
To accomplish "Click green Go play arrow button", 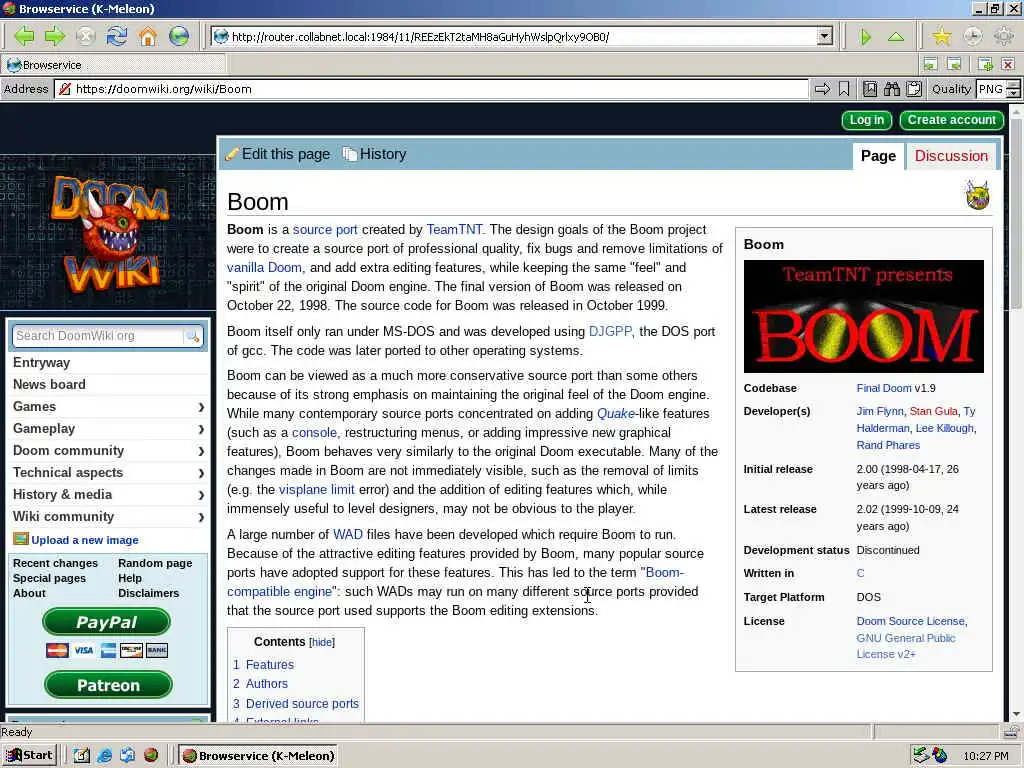I will coord(866,37).
